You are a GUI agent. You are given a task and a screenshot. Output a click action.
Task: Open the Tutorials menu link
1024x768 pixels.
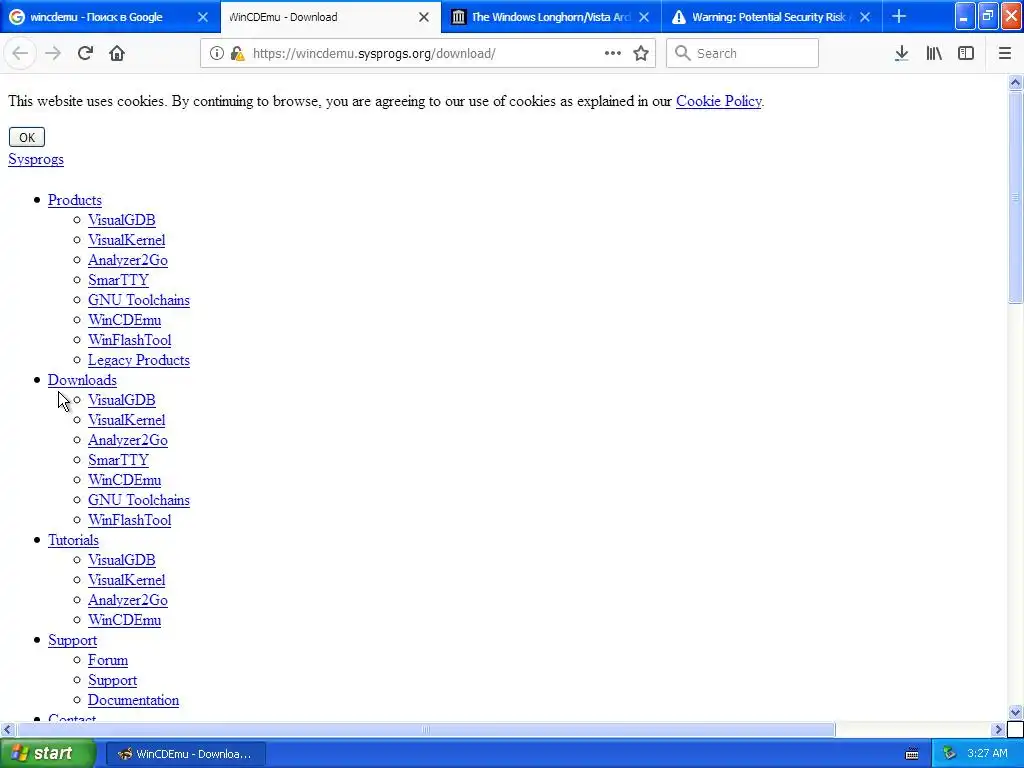click(73, 540)
